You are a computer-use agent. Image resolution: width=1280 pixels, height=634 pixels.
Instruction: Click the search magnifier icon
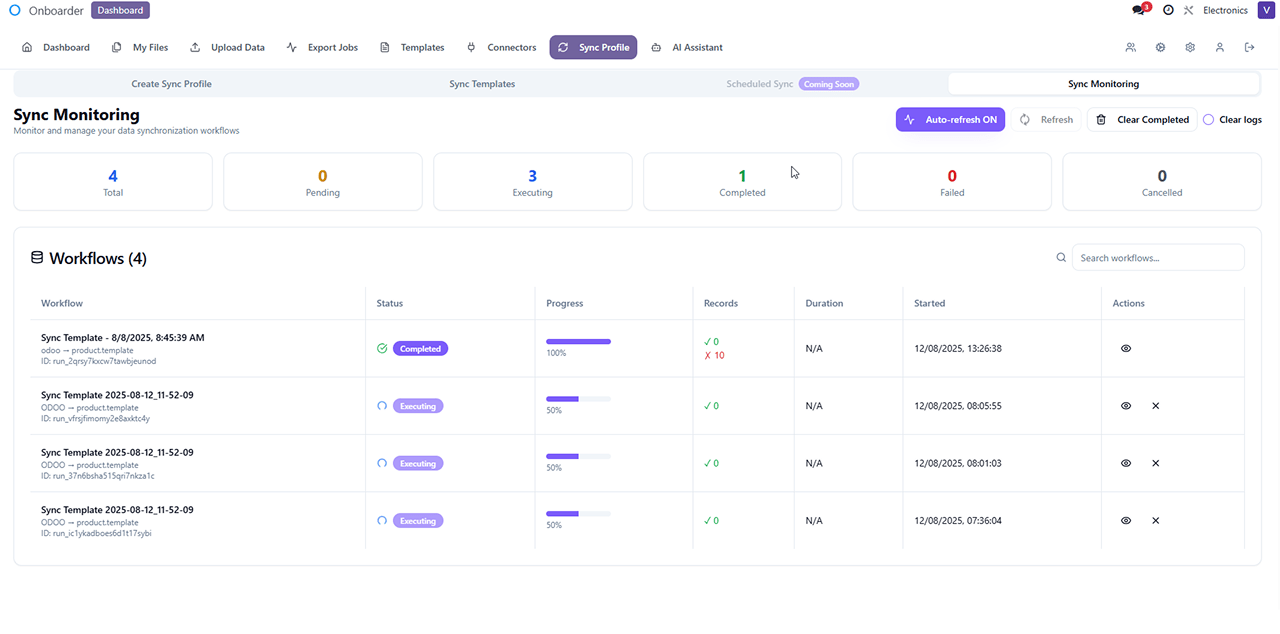[1061, 258]
